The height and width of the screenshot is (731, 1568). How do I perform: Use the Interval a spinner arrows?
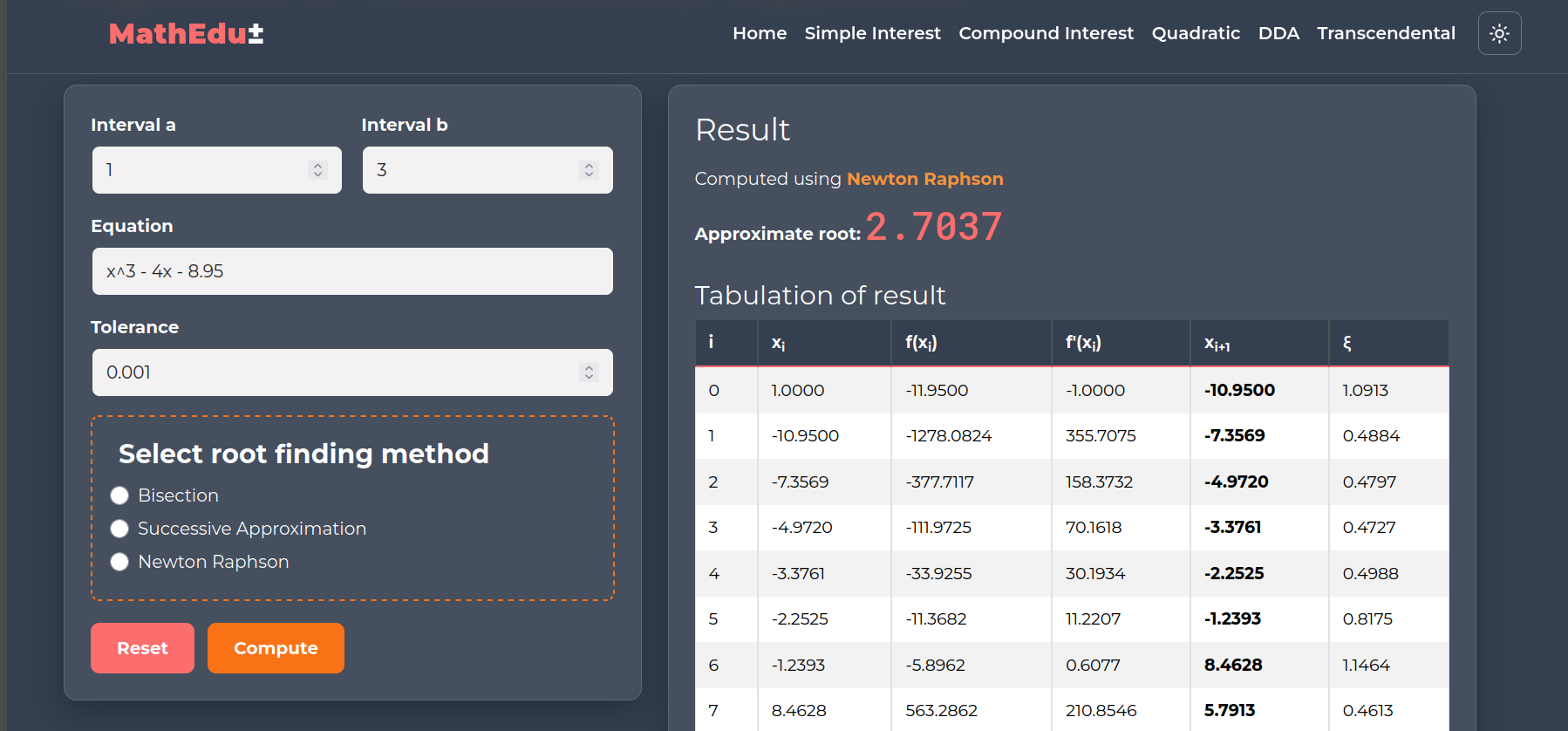coord(317,170)
